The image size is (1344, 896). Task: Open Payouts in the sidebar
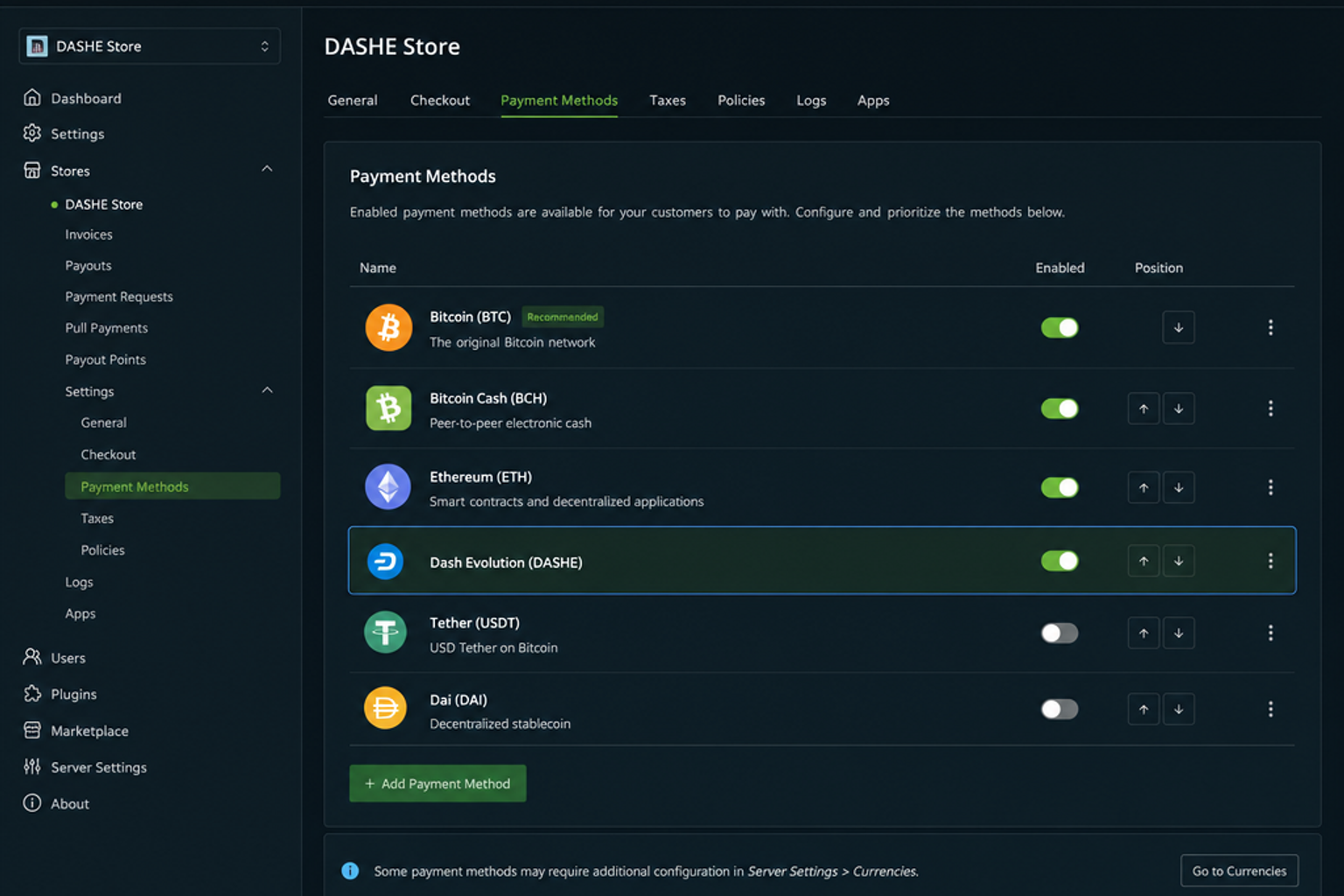tap(88, 265)
